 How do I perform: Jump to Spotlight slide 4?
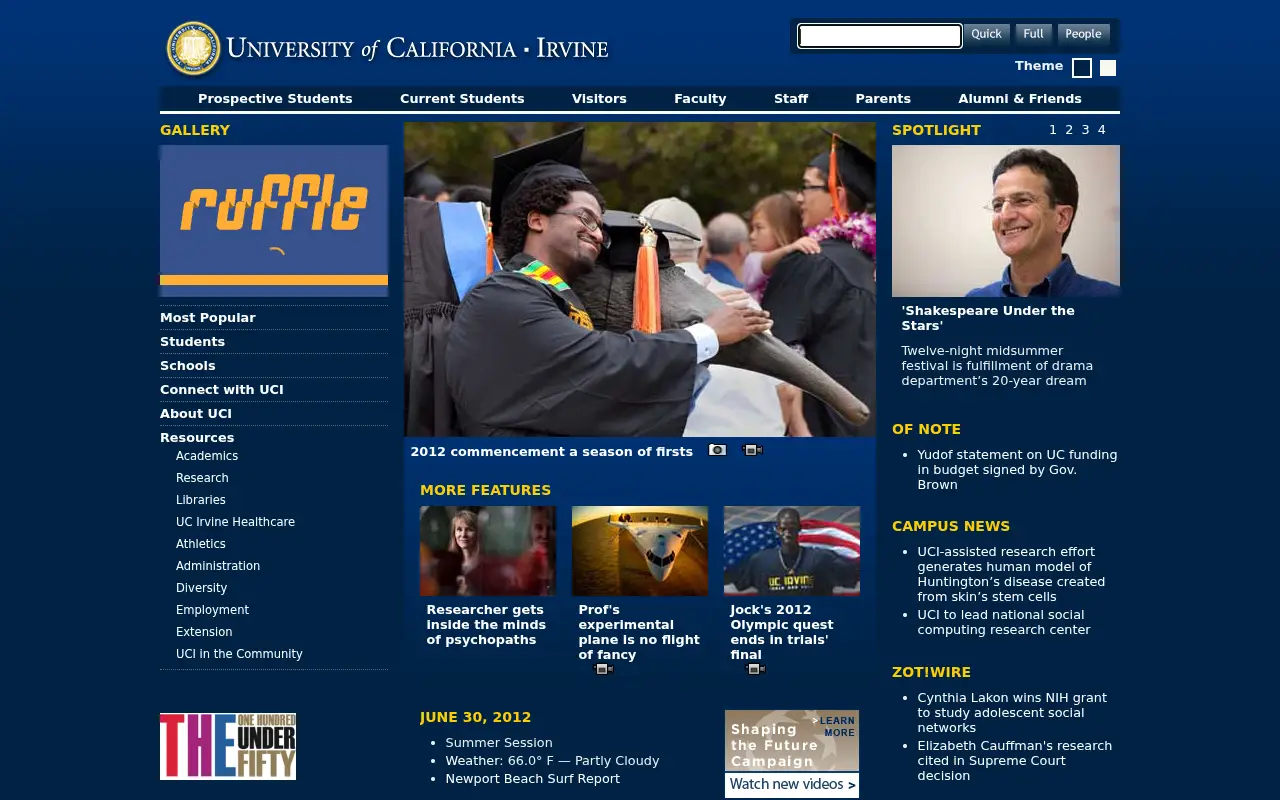(x=1101, y=130)
